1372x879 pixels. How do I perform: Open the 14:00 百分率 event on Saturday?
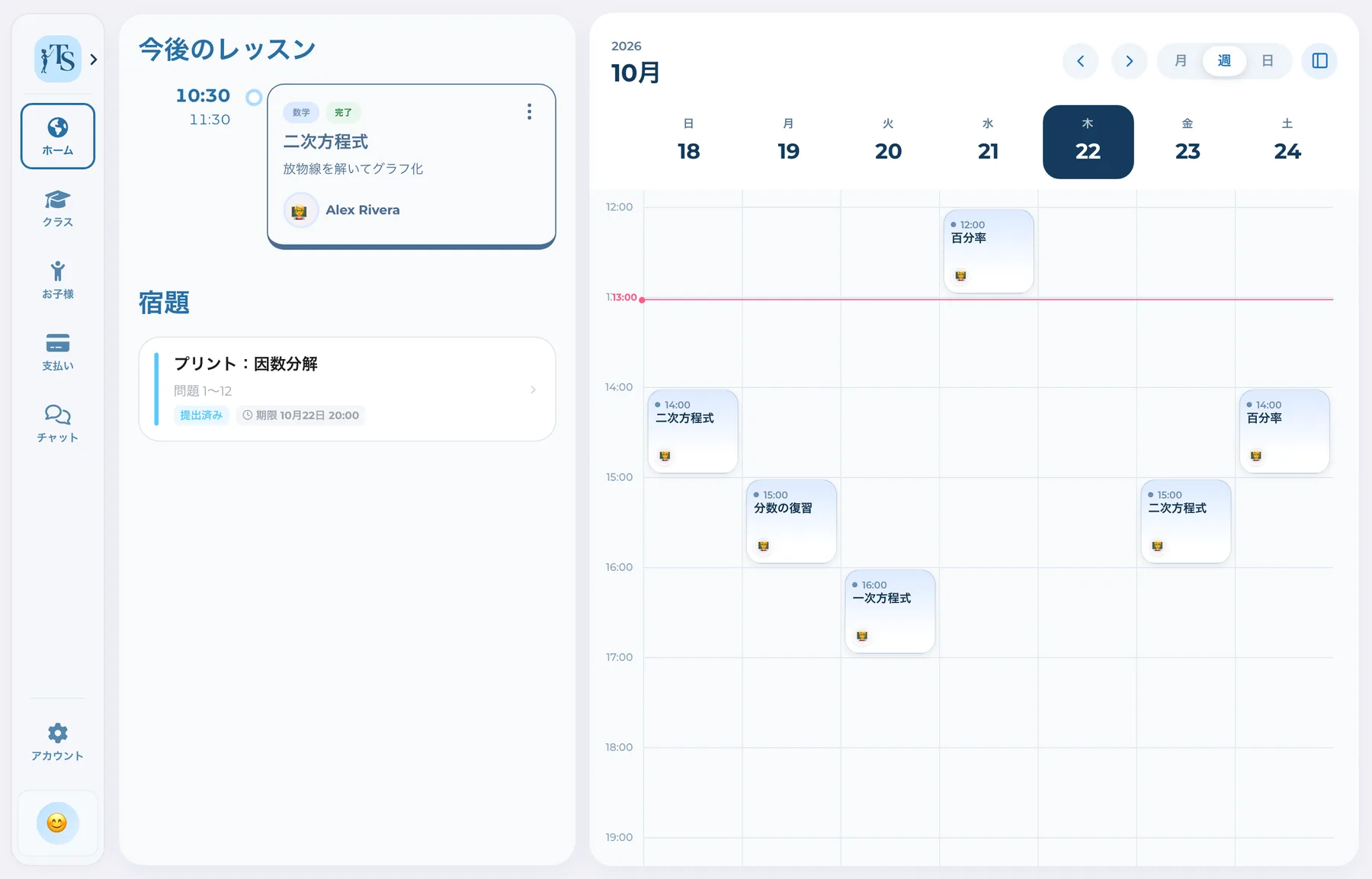[x=1284, y=431]
